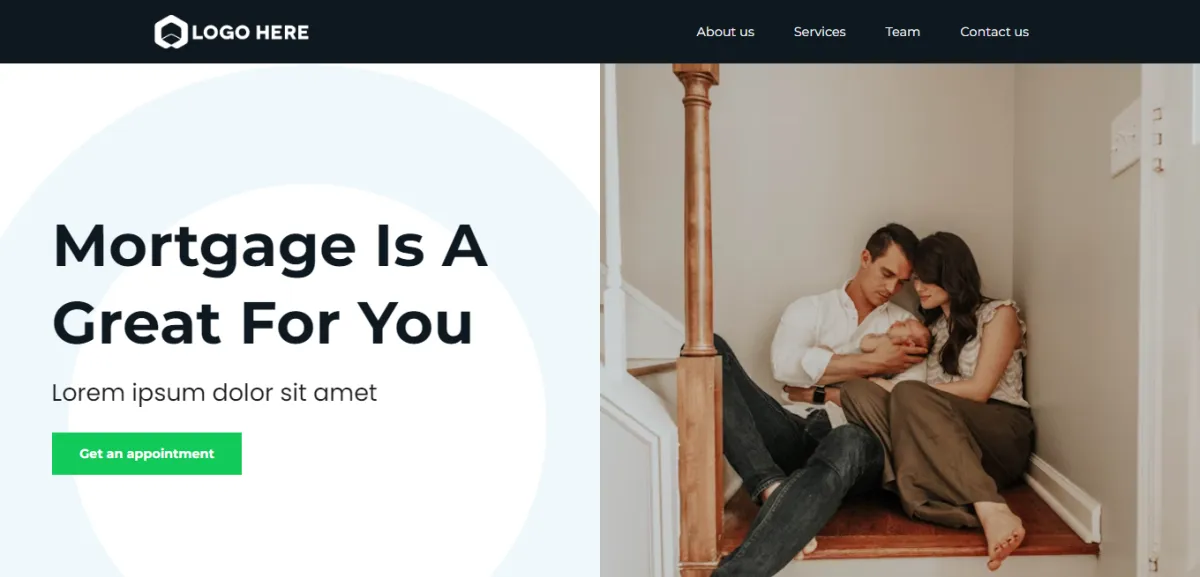The width and height of the screenshot is (1200, 577).
Task: Click the LOGO HERE brand text
Action: (250, 32)
